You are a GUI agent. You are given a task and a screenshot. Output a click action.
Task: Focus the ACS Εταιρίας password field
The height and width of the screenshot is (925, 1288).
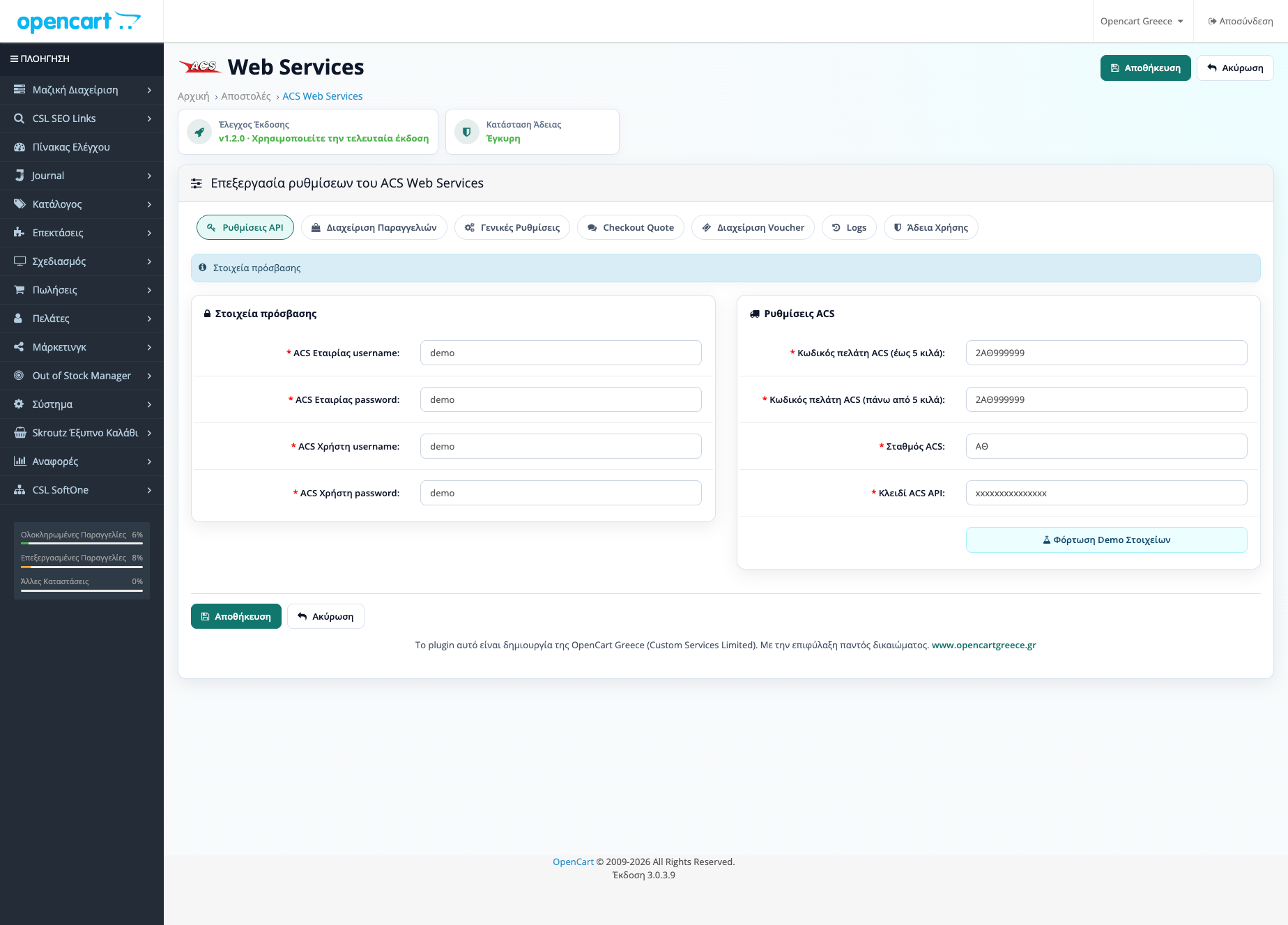point(561,399)
